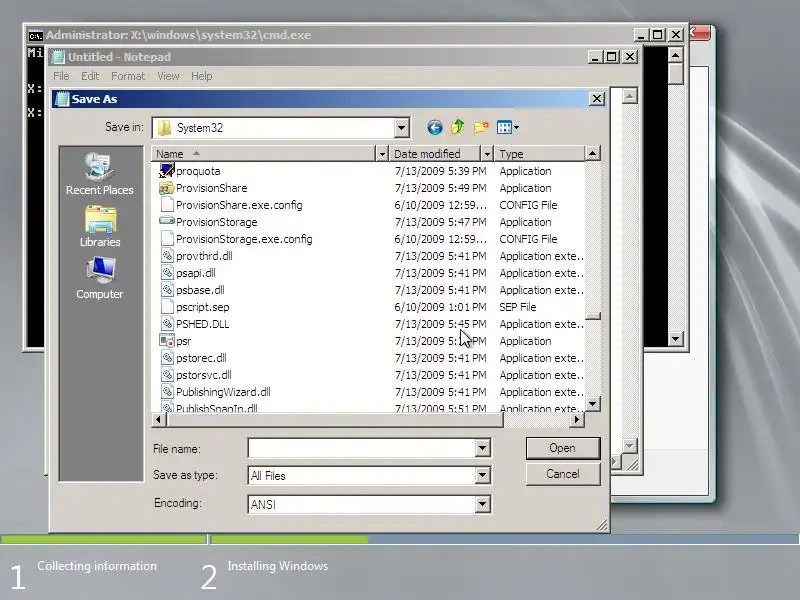Select provthrd.dll file icon

[167, 256]
